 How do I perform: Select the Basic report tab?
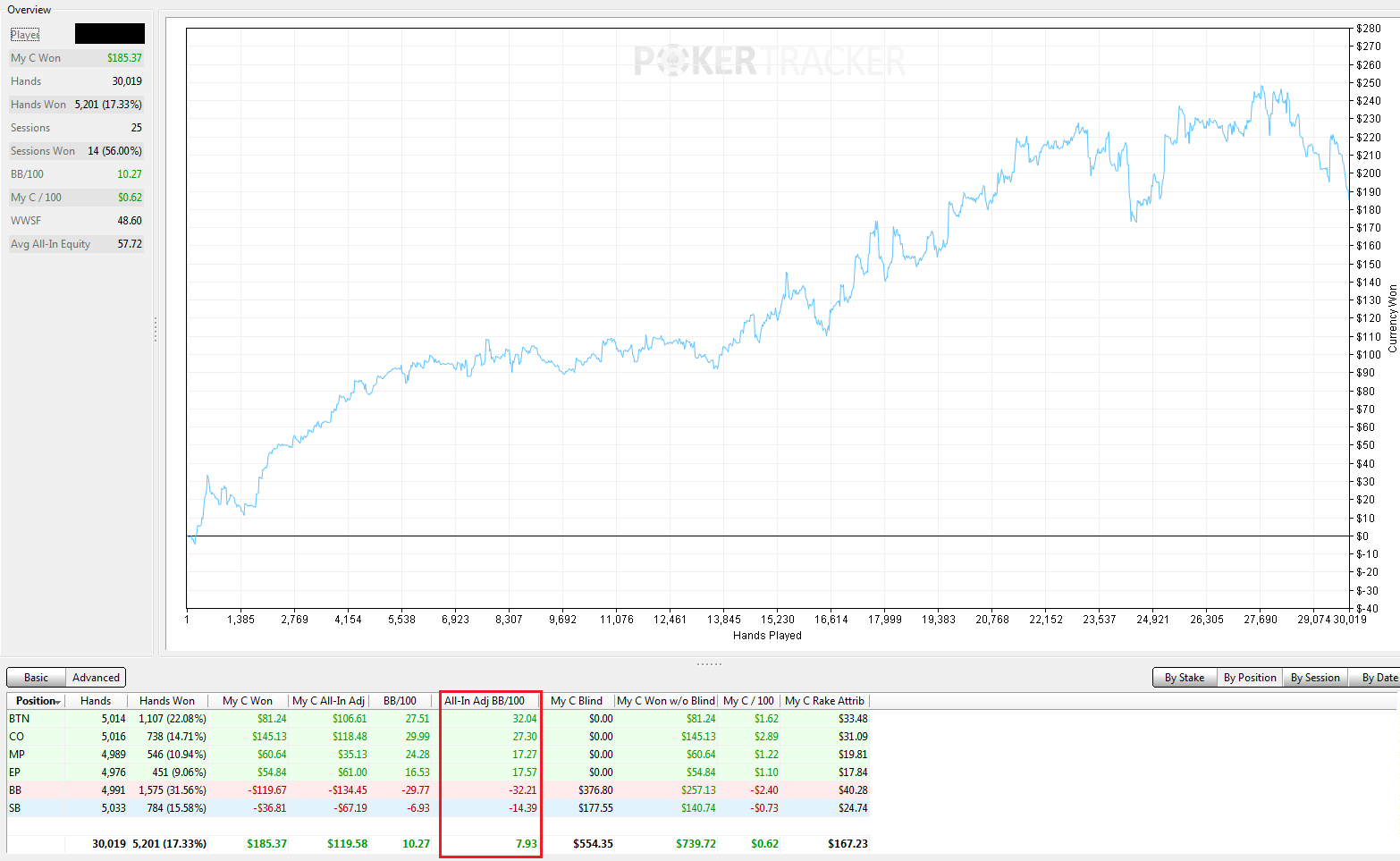coord(37,678)
